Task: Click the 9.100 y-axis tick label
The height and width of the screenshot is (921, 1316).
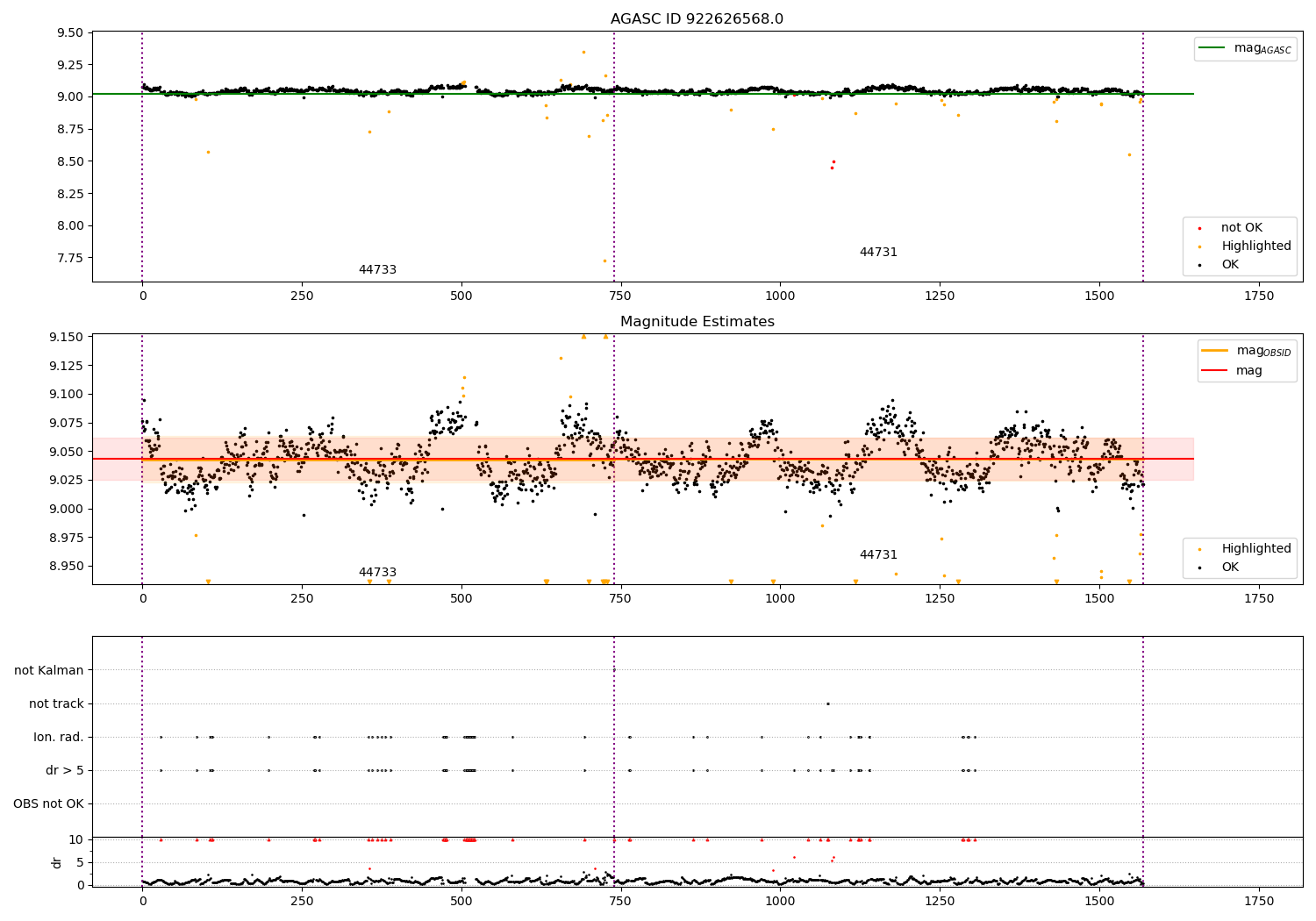Action: click(x=66, y=394)
